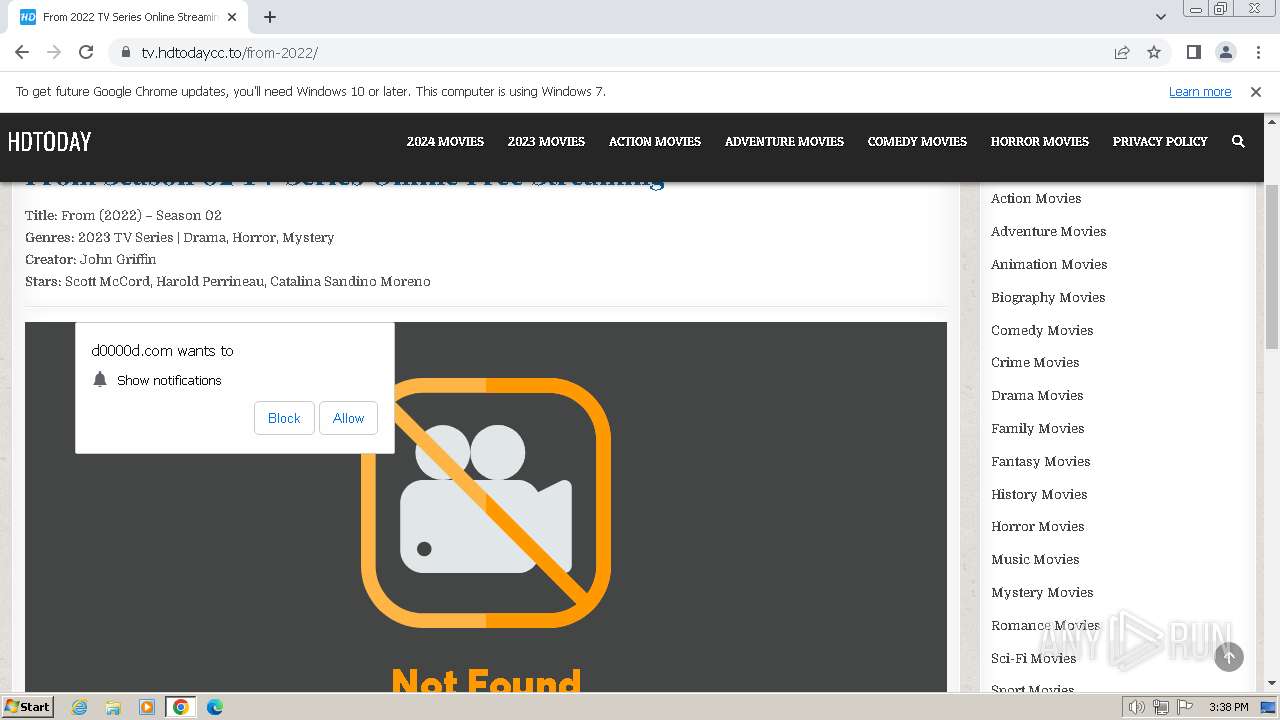Reload the page with refresh icon
The width and height of the screenshot is (1280, 720).
(x=86, y=52)
